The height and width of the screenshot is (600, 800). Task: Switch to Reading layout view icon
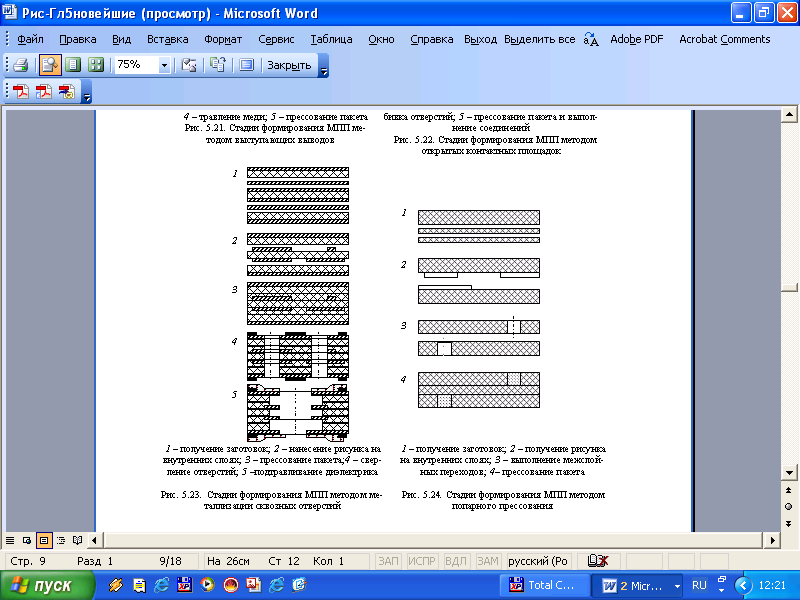(78, 540)
